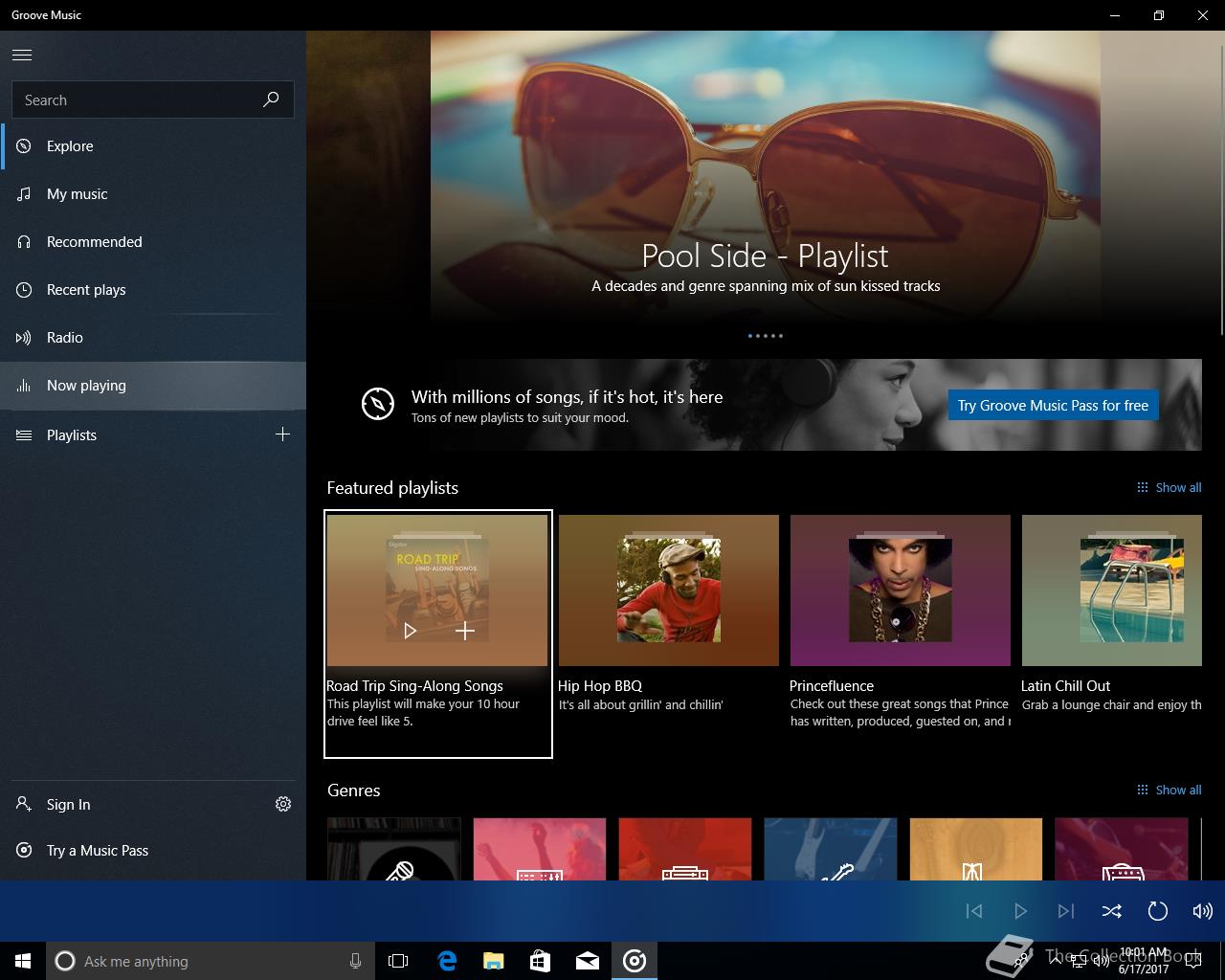This screenshot has width=1225, height=980.
Task: Skip to previous track
Action: point(974,911)
